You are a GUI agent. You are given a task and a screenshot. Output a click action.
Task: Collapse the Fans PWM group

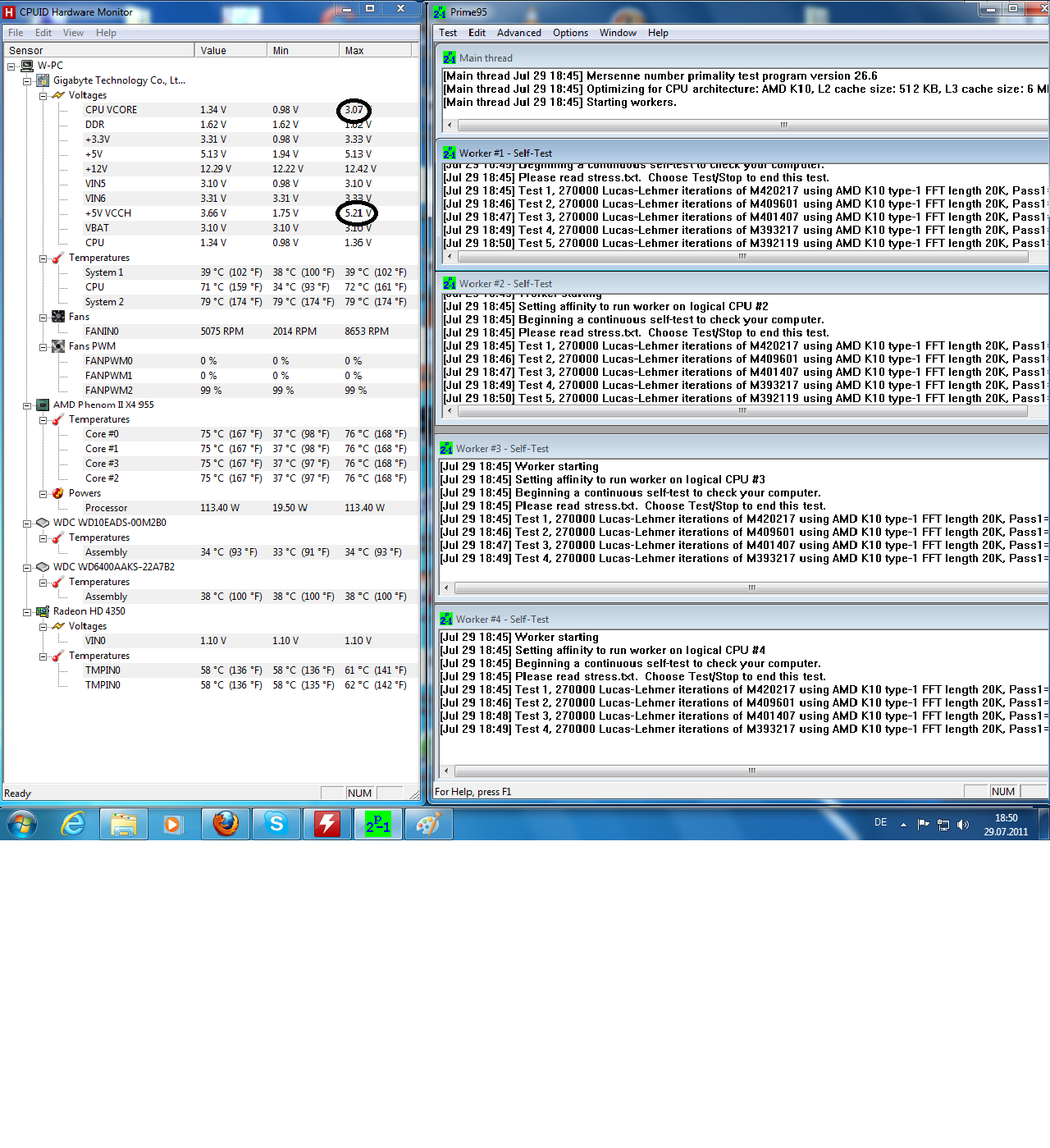tap(43, 346)
